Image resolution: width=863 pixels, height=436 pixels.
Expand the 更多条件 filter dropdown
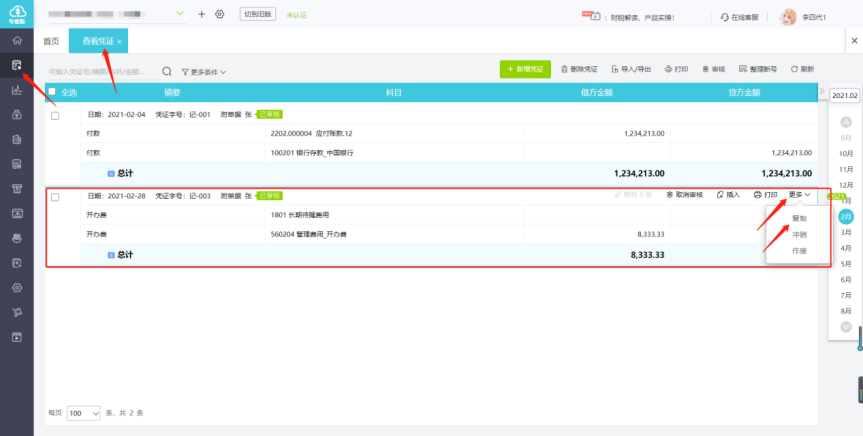(204, 72)
